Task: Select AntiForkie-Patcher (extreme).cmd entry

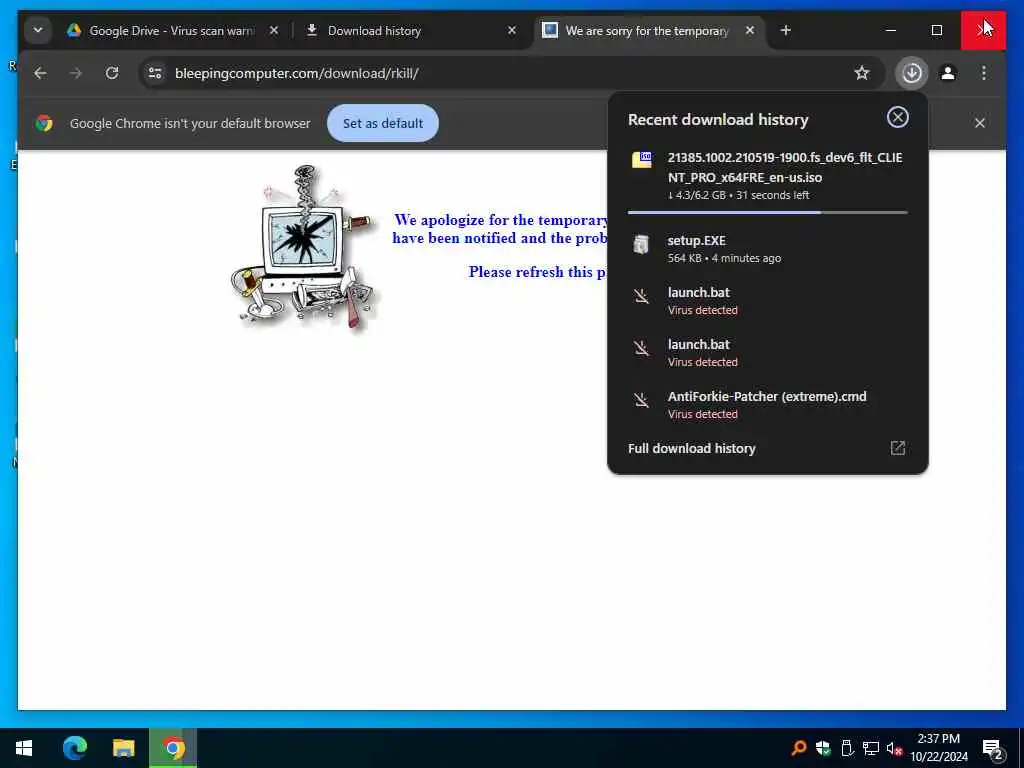Action: point(767,405)
